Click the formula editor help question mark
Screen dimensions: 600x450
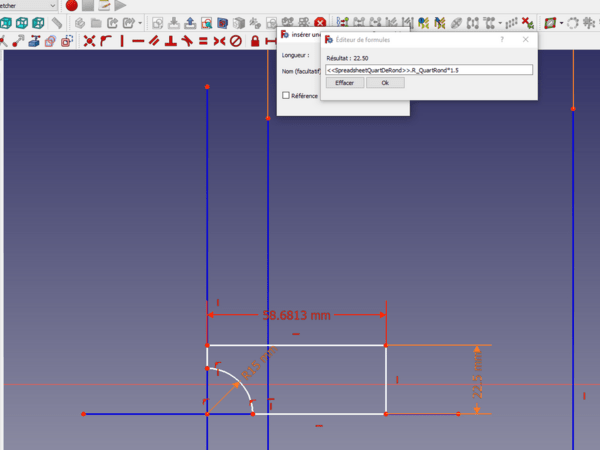(x=501, y=39)
